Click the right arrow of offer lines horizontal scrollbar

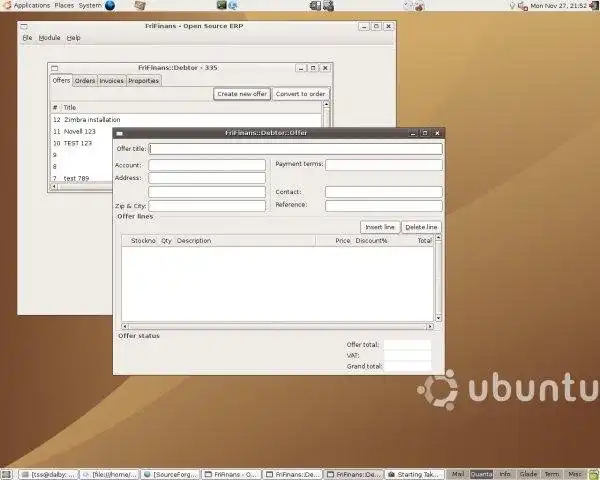[x=430, y=327]
